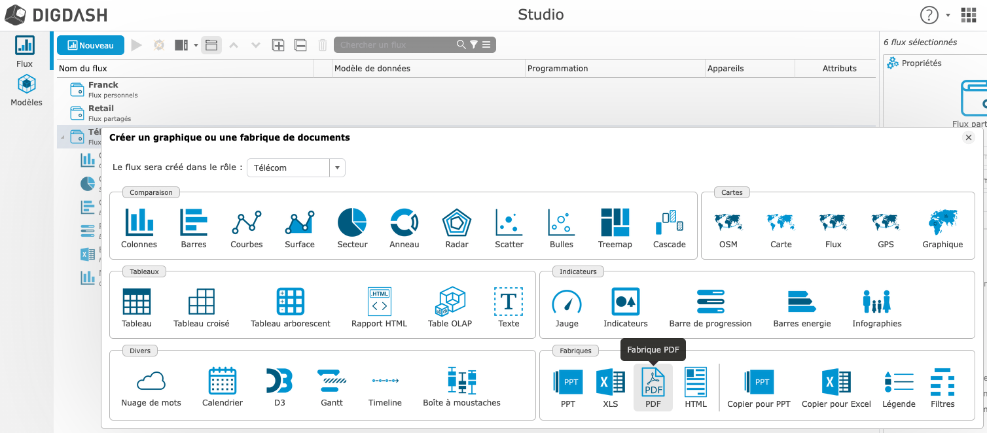Click the Chercher un flux search field
Image resolution: width=987 pixels, height=433 pixels.
(x=395, y=45)
